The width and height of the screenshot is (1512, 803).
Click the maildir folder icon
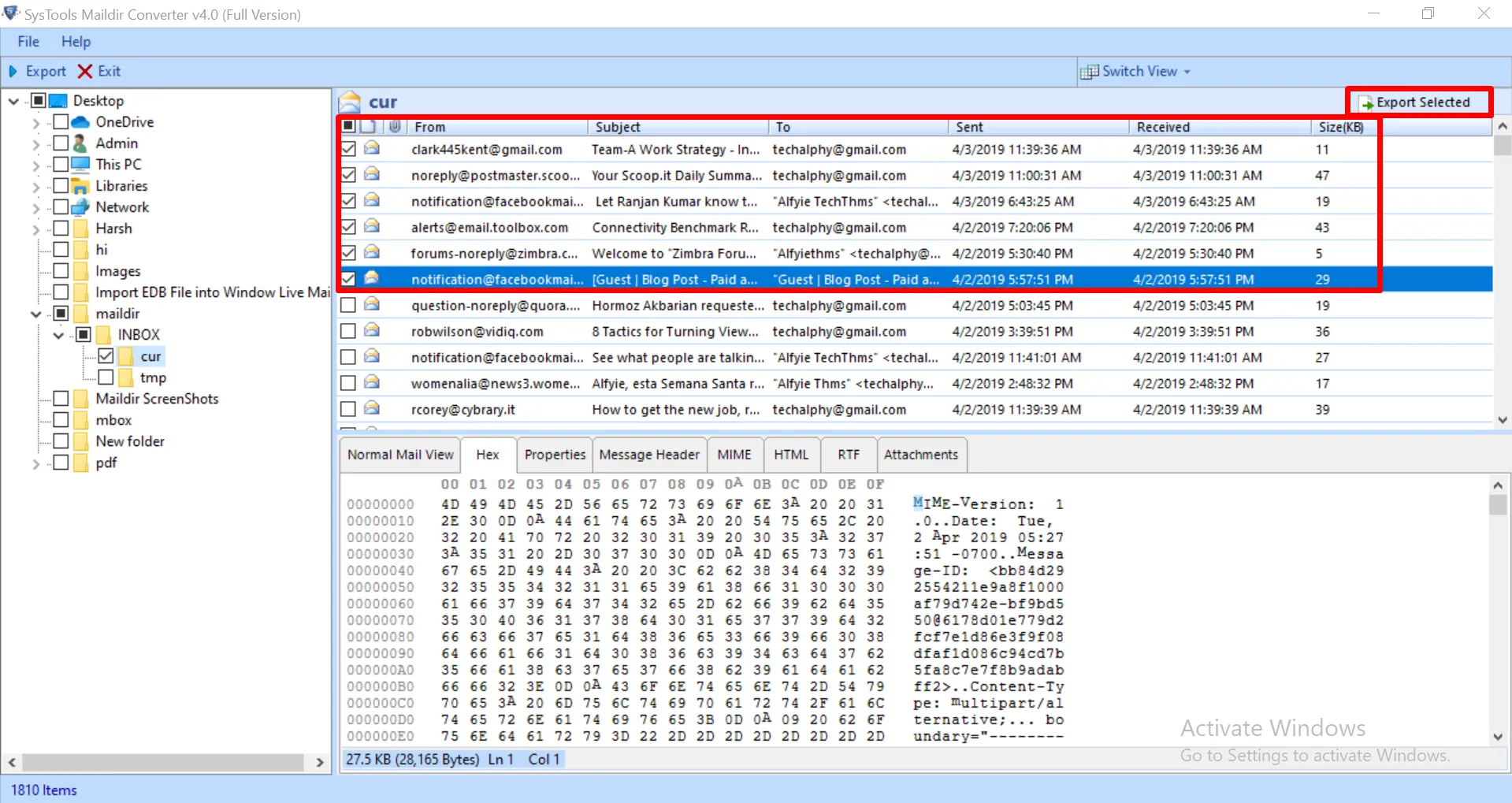click(x=80, y=314)
